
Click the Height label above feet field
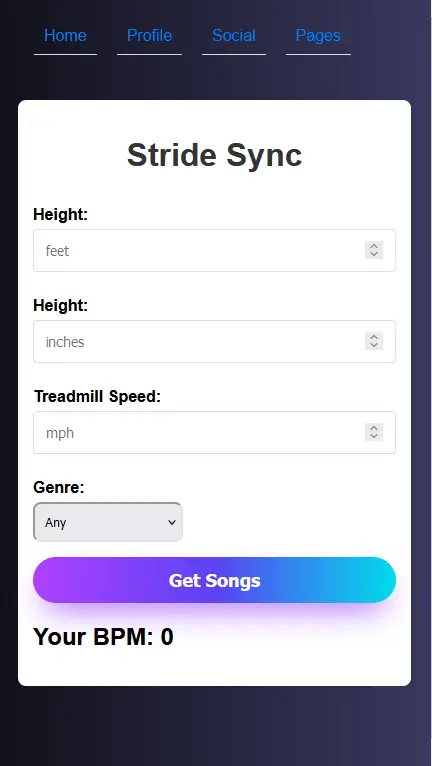[x=61, y=214]
